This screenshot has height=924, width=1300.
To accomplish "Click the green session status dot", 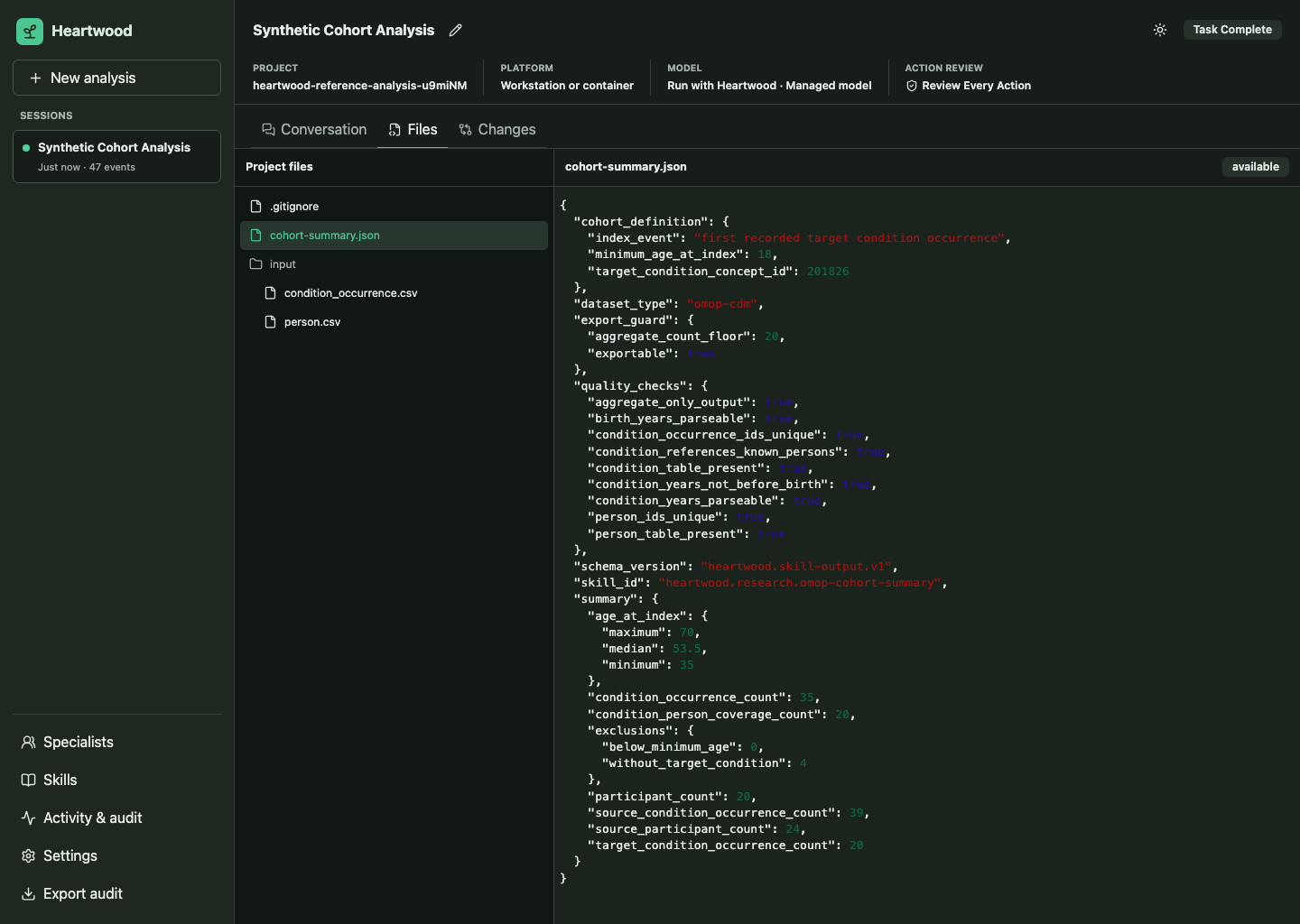I will coord(26,148).
